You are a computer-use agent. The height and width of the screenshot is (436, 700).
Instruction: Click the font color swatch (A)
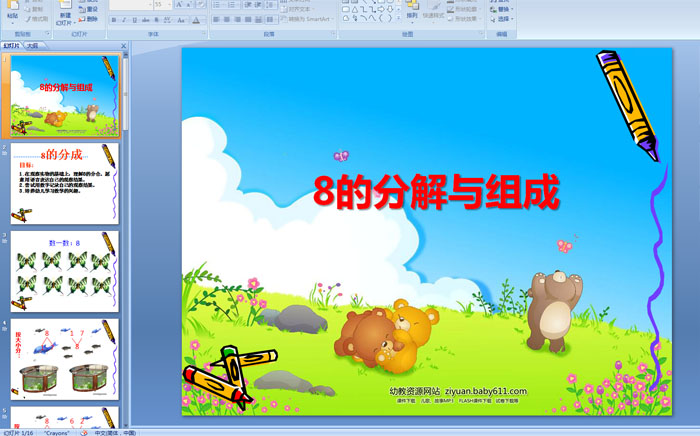(x=196, y=20)
